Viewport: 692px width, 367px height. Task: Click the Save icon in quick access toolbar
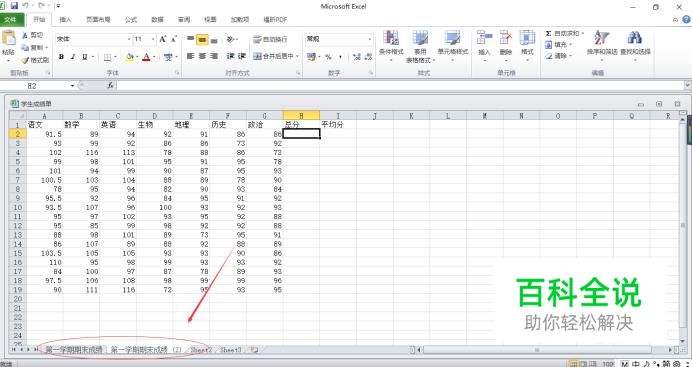(x=14, y=6)
